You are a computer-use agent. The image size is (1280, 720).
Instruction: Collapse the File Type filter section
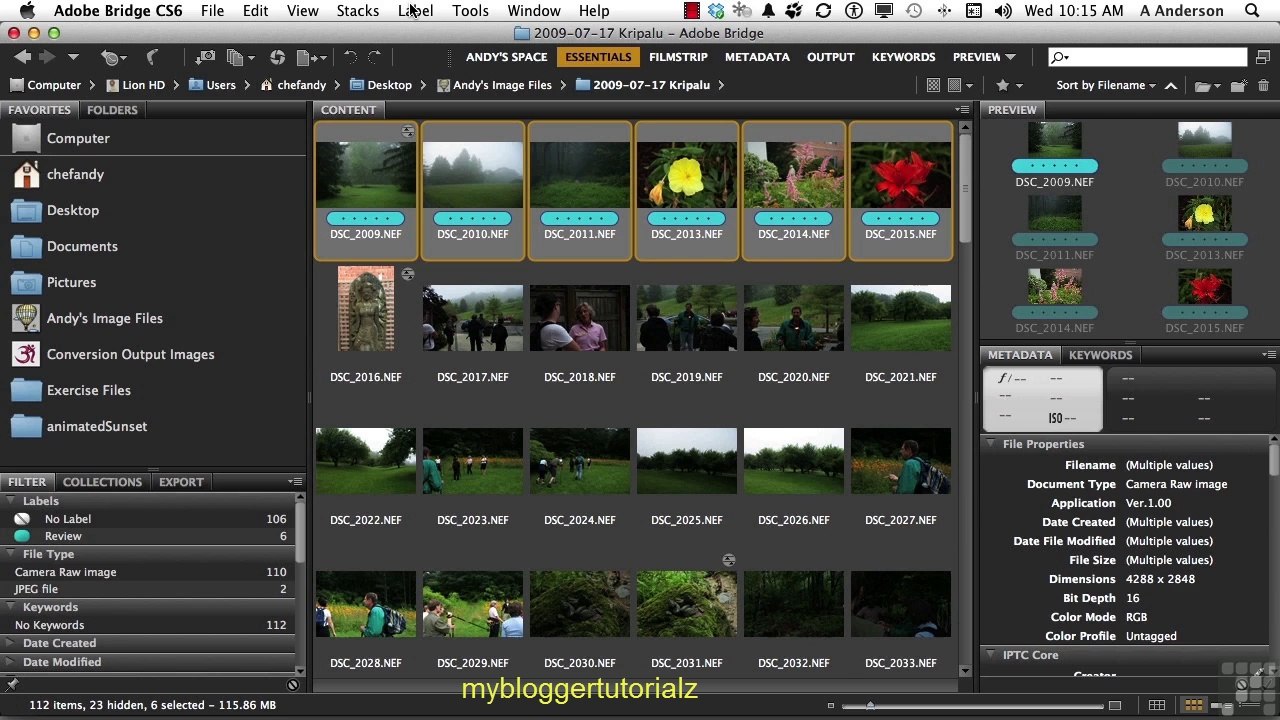pyautogui.click(x=12, y=554)
